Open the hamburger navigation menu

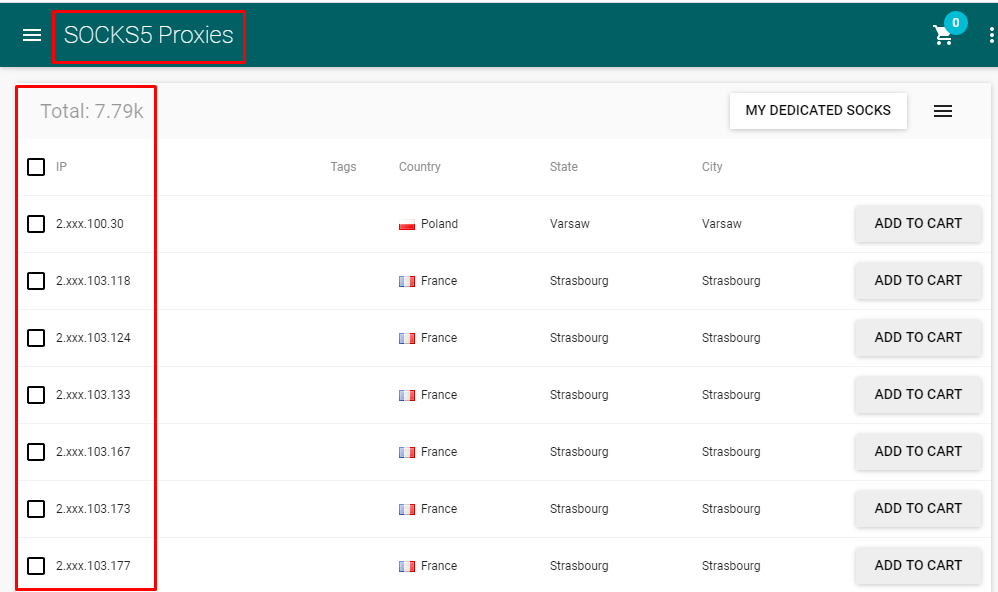click(x=32, y=35)
